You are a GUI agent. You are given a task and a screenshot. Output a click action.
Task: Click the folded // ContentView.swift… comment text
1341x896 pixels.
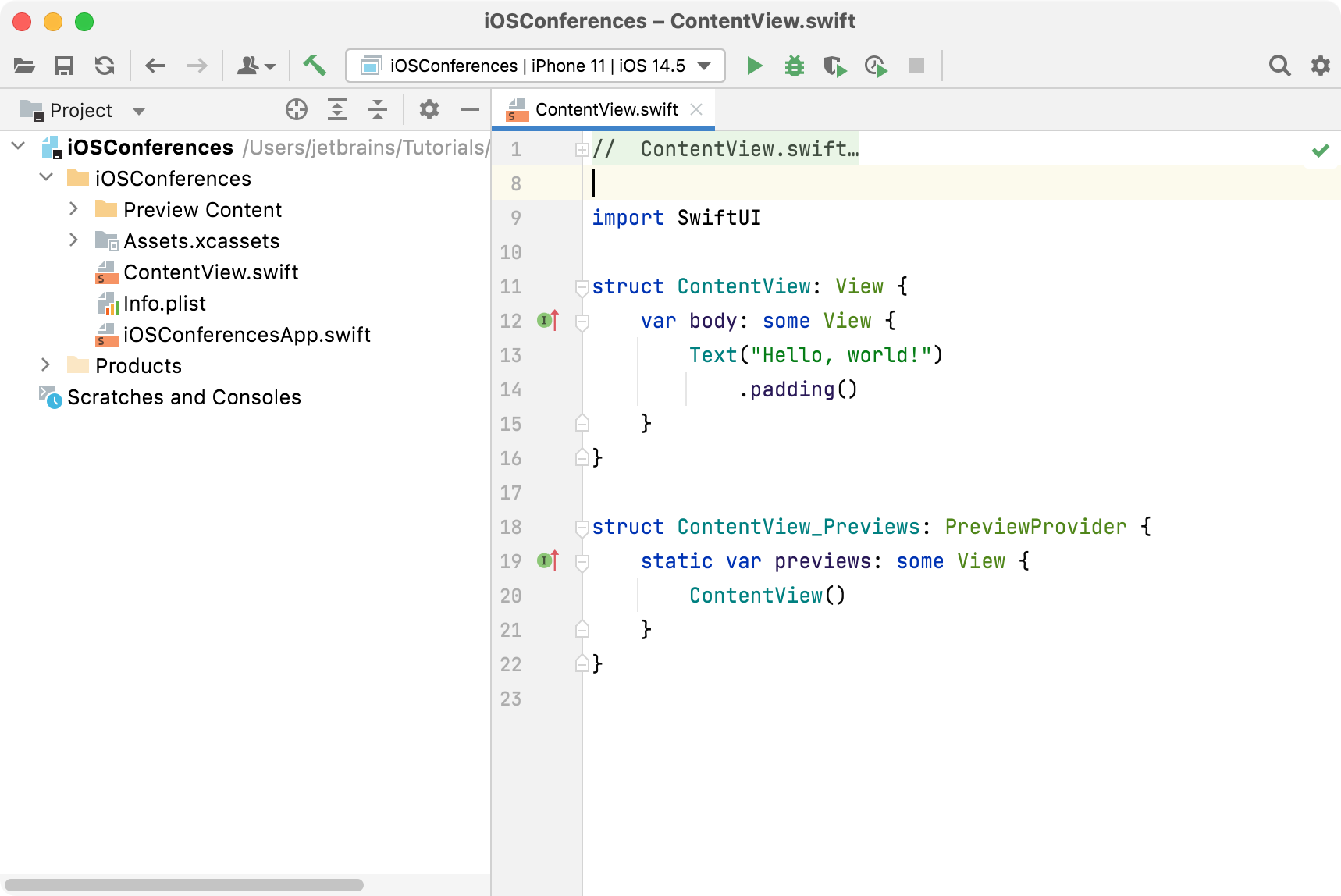point(726,149)
